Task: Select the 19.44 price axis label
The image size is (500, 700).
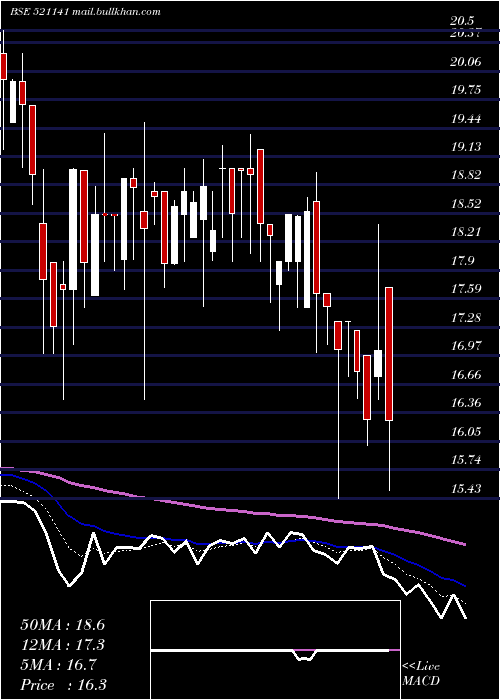Action: [x=466, y=119]
